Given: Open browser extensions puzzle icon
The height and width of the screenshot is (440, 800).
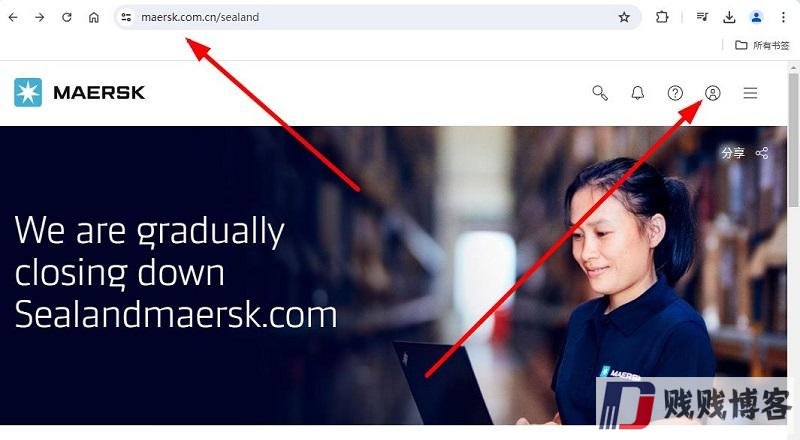Looking at the screenshot, I should [x=662, y=17].
